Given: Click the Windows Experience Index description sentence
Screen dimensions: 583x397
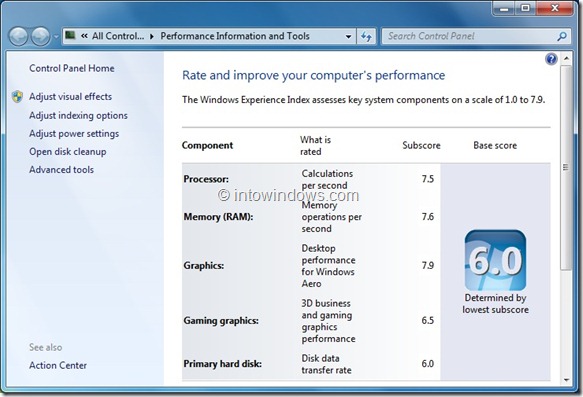Looking at the screenshot, I should [364, 100].
